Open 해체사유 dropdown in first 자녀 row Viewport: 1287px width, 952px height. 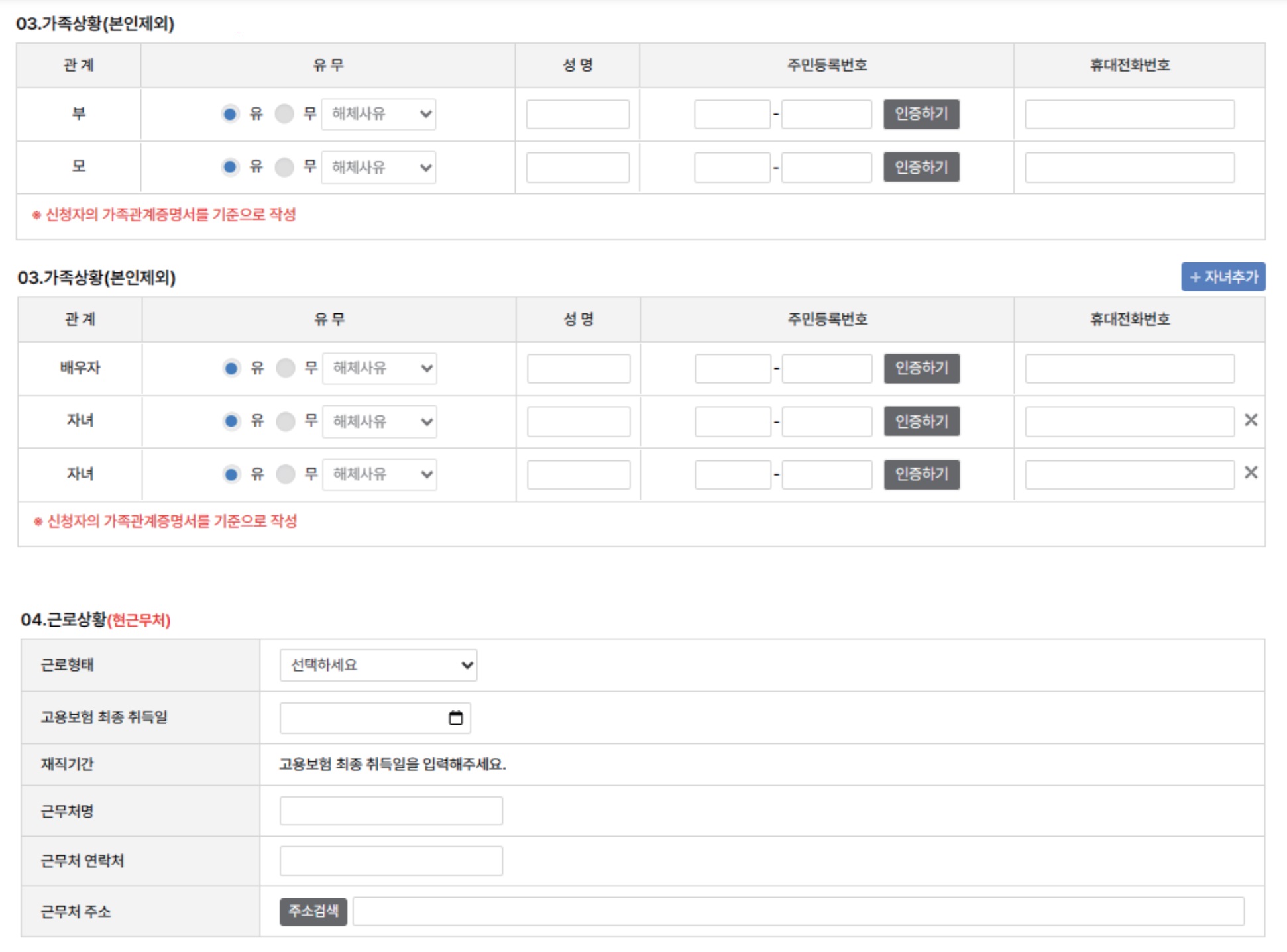[379, 421]
